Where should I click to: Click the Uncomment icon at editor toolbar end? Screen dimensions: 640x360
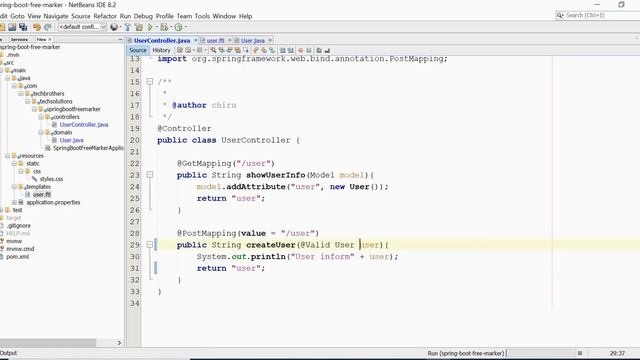click(x=327, y=50)
